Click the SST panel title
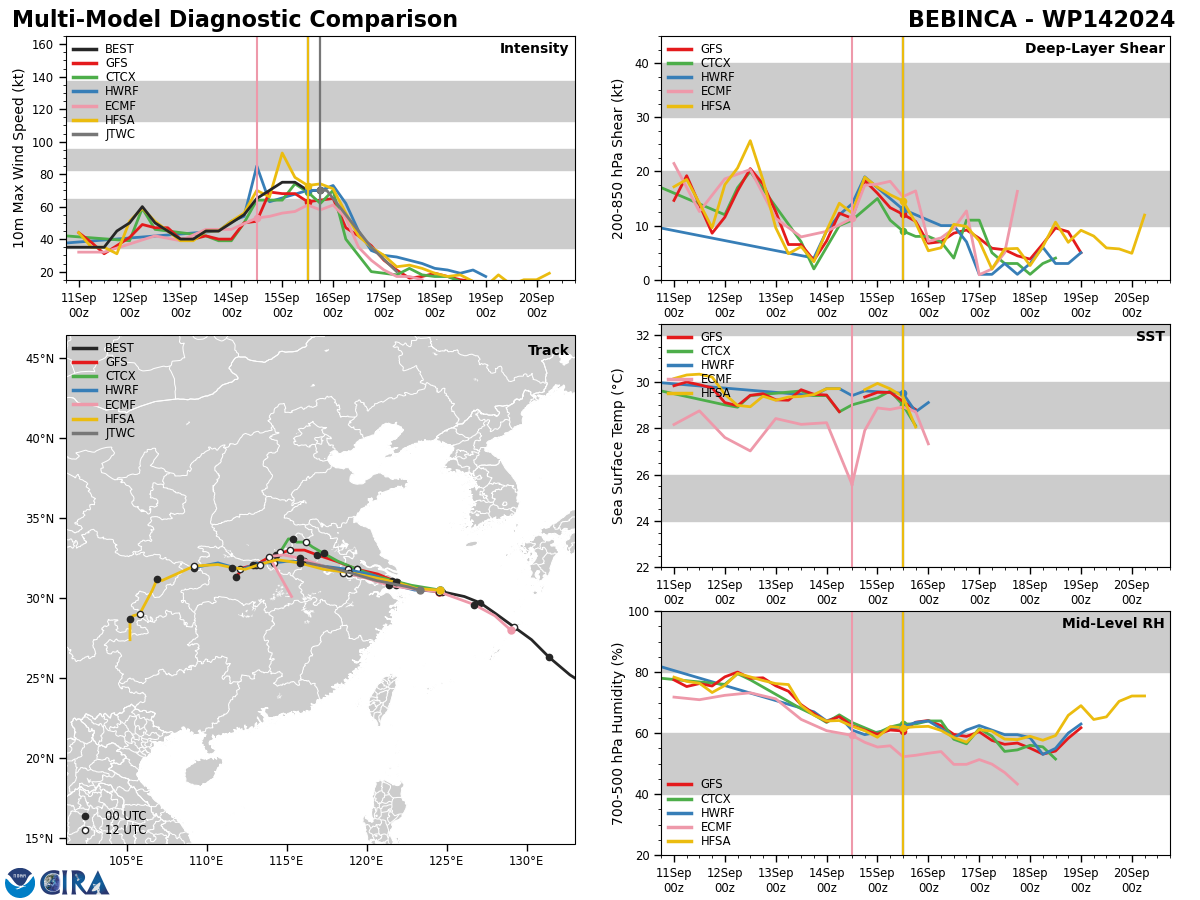 click(1150, 337)
